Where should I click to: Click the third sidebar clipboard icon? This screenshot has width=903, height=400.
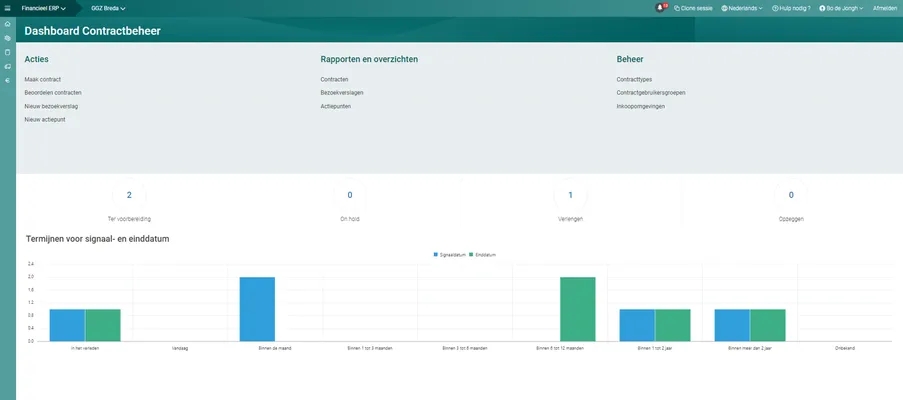8,52
